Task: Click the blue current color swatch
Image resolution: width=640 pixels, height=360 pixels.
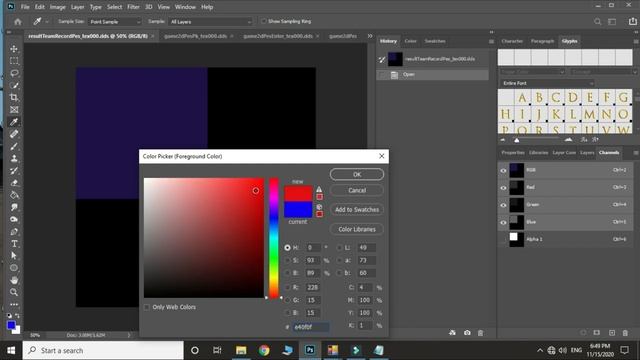Action: (x=298, y=209)
